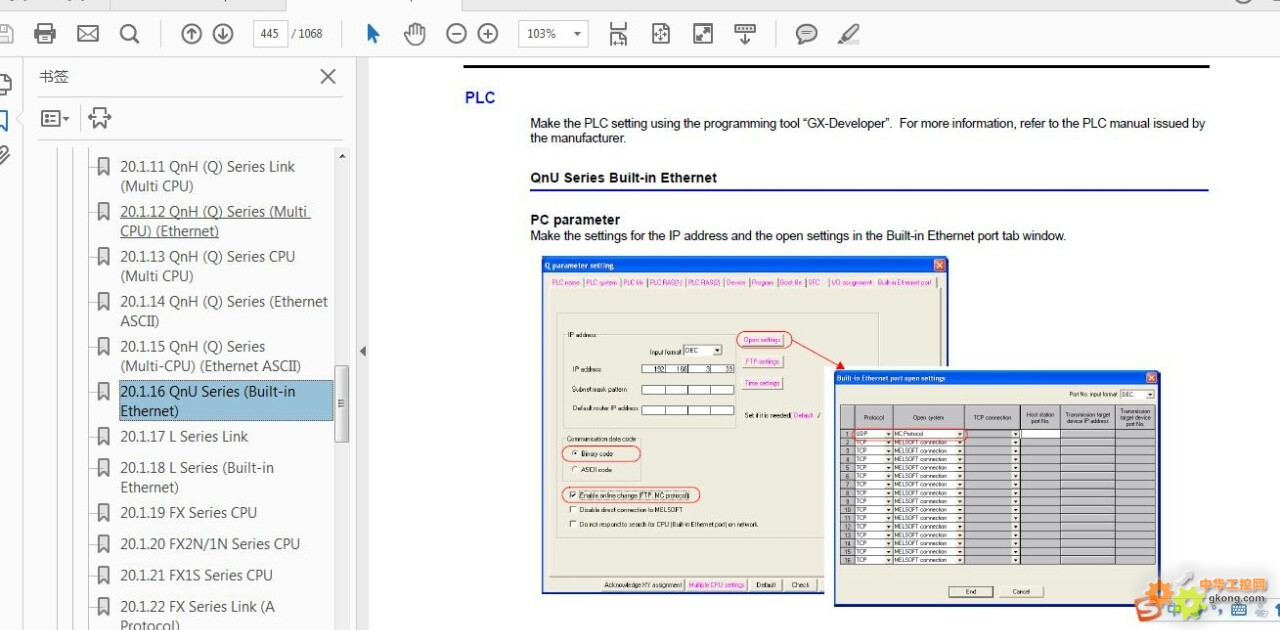
Task: Open bookmark options list dropdown
Action: click(x=55, y=118)
